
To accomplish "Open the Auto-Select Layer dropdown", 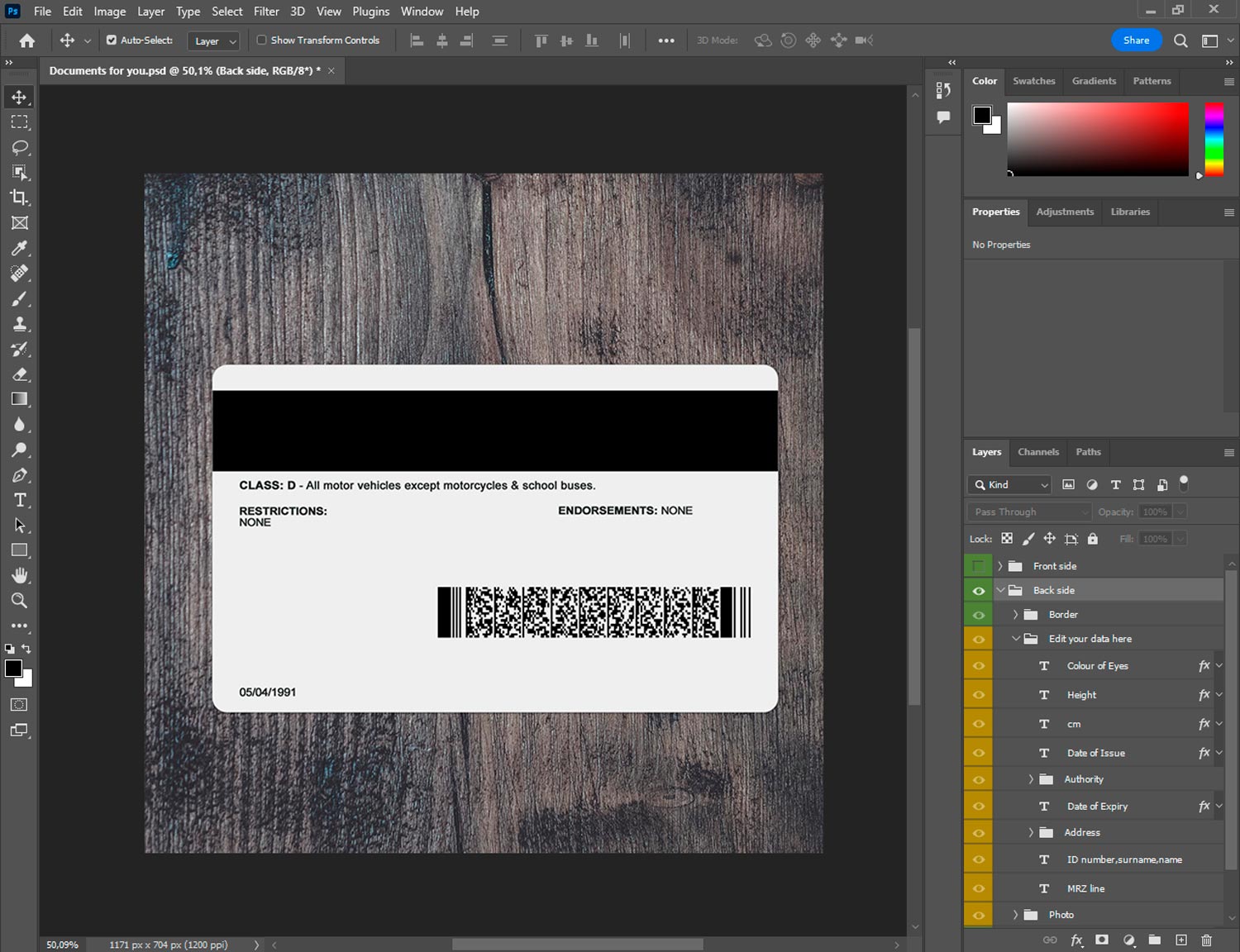I will [x=215, y=40].
